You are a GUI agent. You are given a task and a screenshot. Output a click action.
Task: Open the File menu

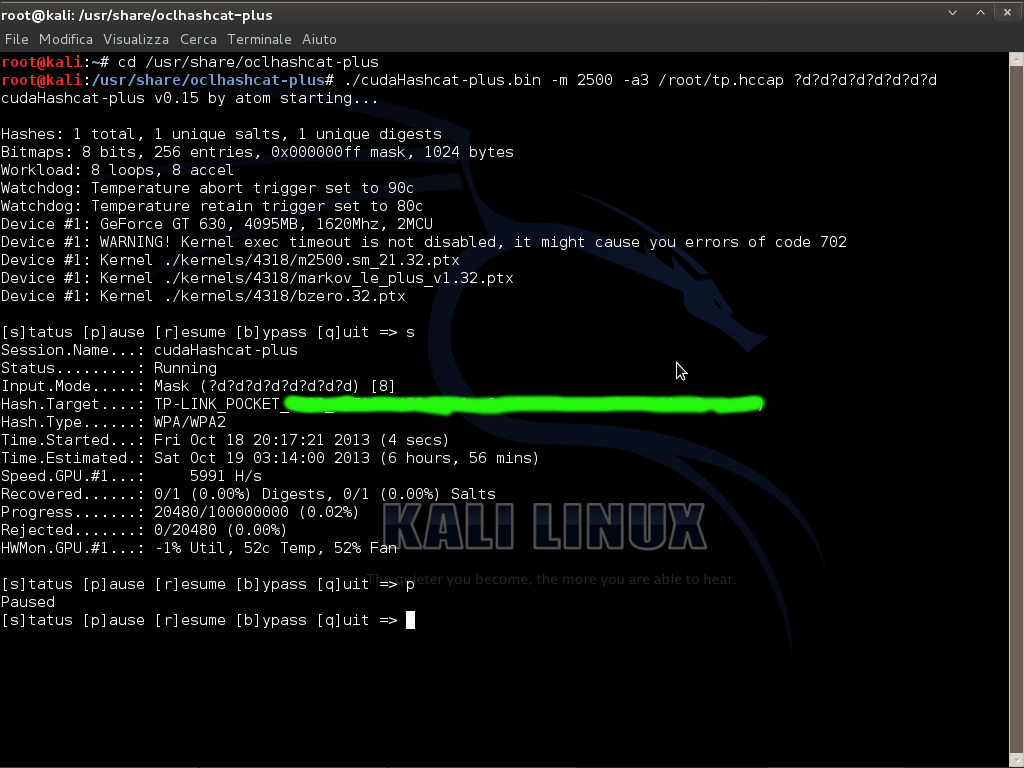(16, 39)
